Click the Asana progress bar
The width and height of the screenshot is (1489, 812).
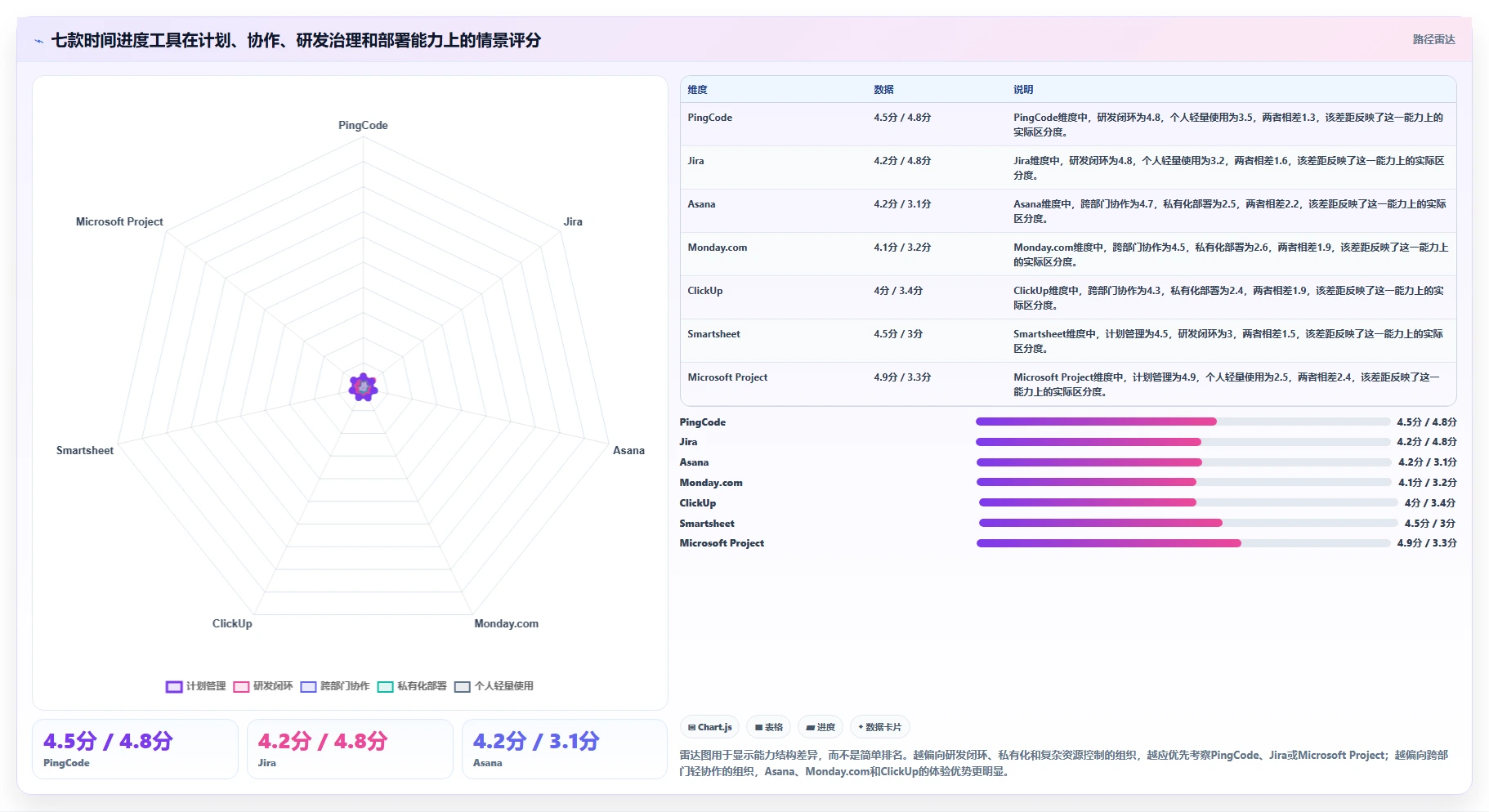coord(1183,462)
